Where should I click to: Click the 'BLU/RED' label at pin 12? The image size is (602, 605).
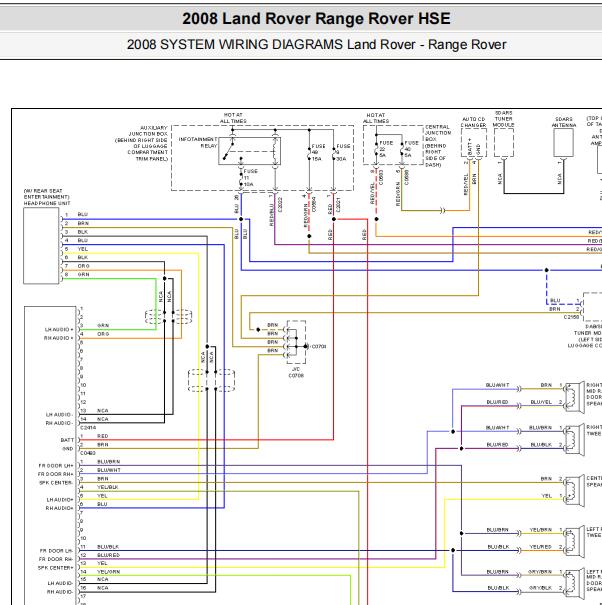pos(108,555)
